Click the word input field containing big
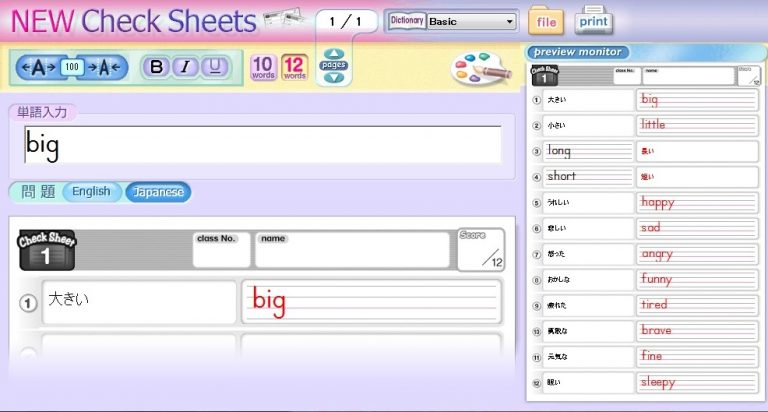This screenshot has height=412, width=768. (x=262, y=145)
